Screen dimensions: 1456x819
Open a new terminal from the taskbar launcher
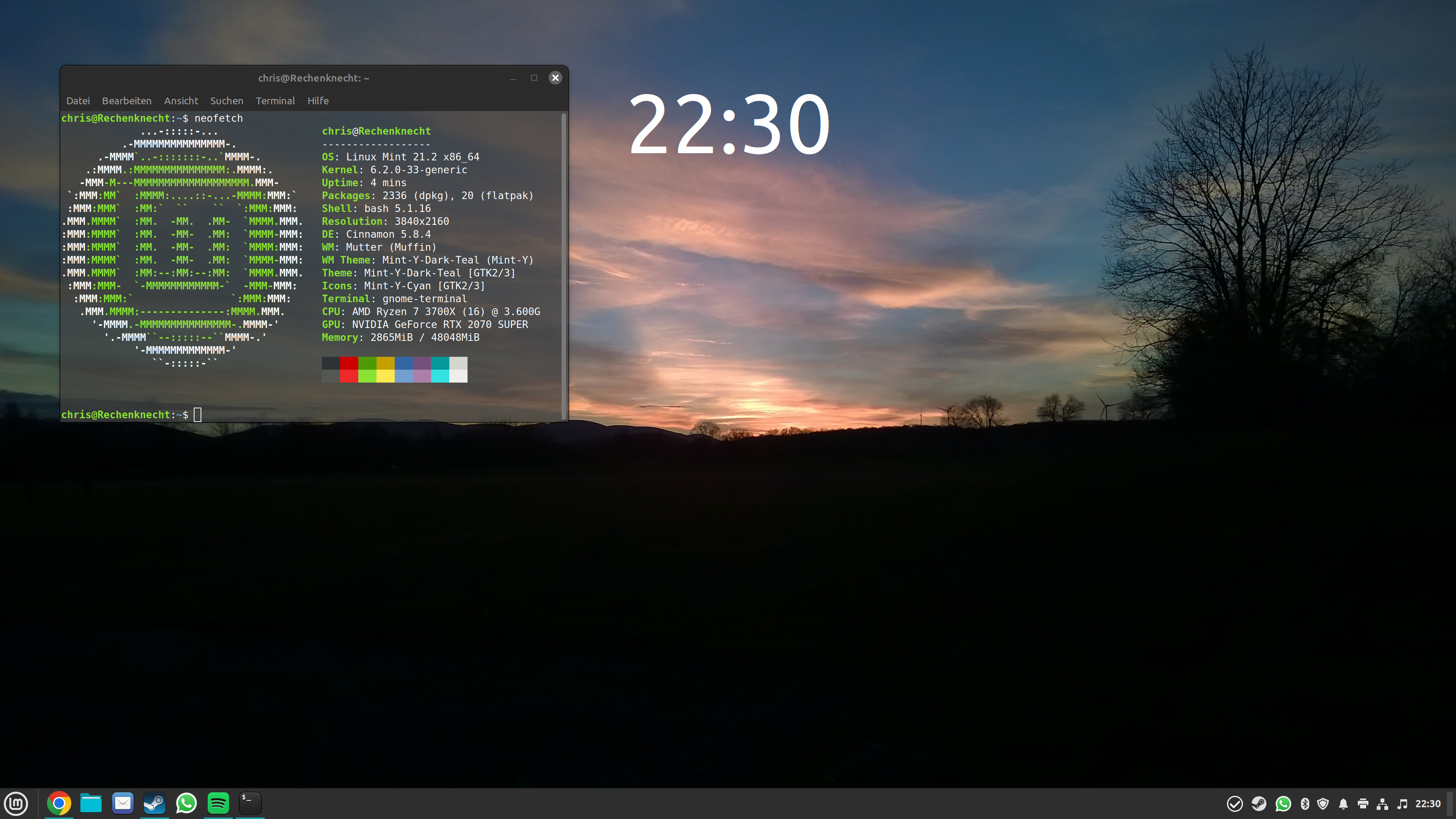[x=249, y=803]
